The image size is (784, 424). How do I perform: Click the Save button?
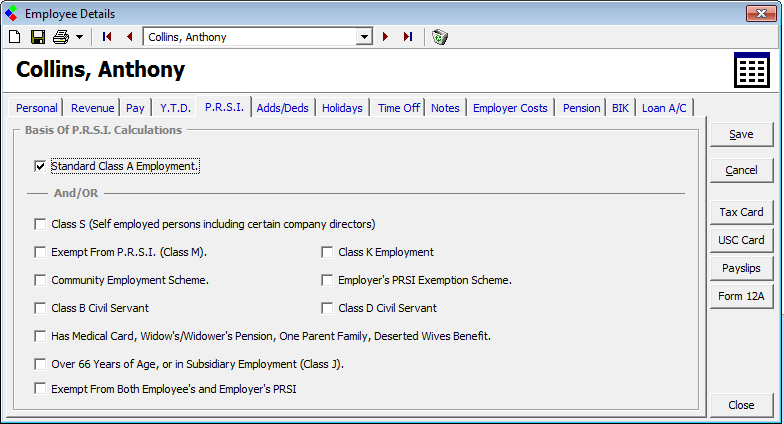coord(742,134)
